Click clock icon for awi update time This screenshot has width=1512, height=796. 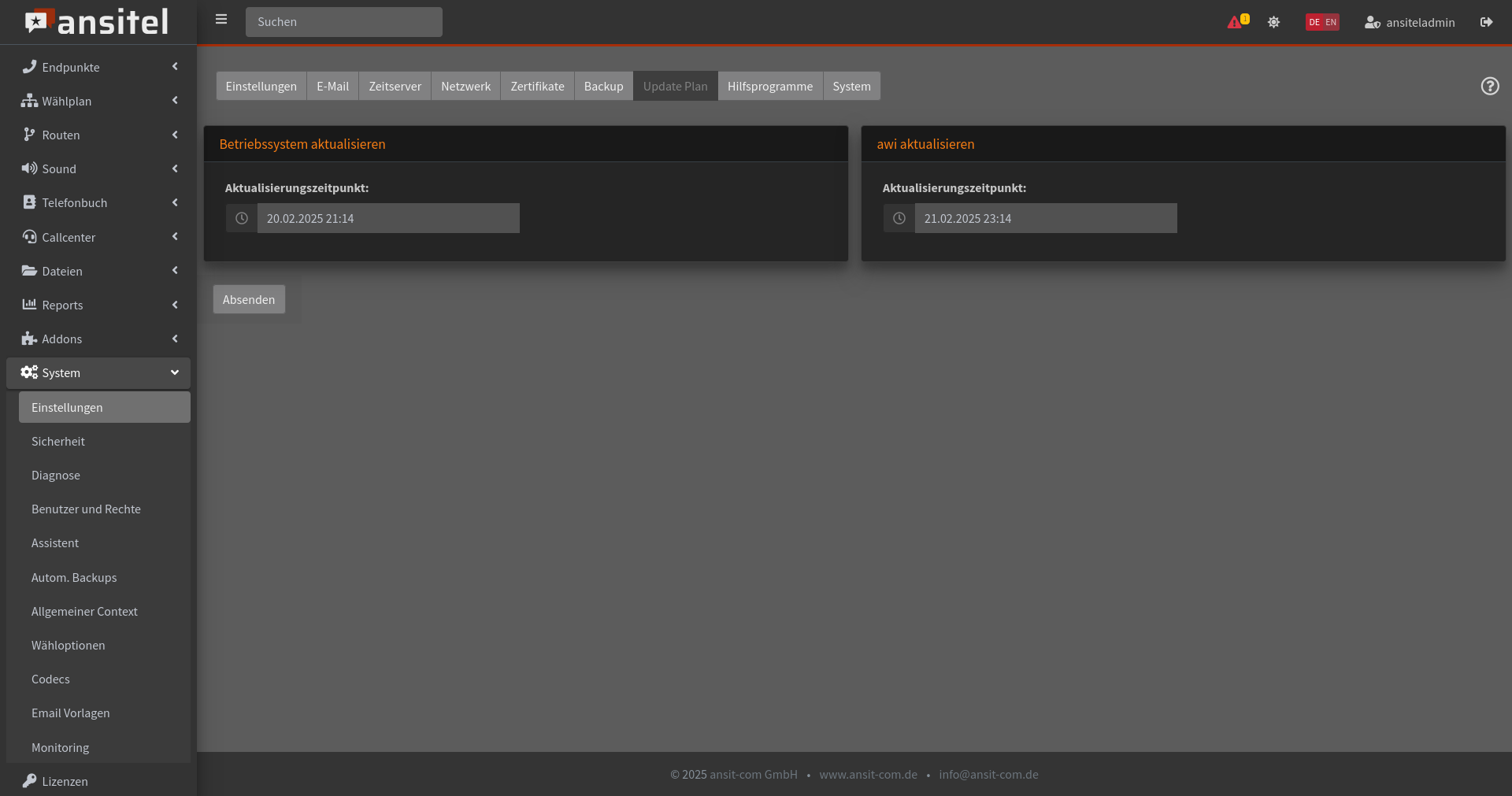click(x=899, y=218)
